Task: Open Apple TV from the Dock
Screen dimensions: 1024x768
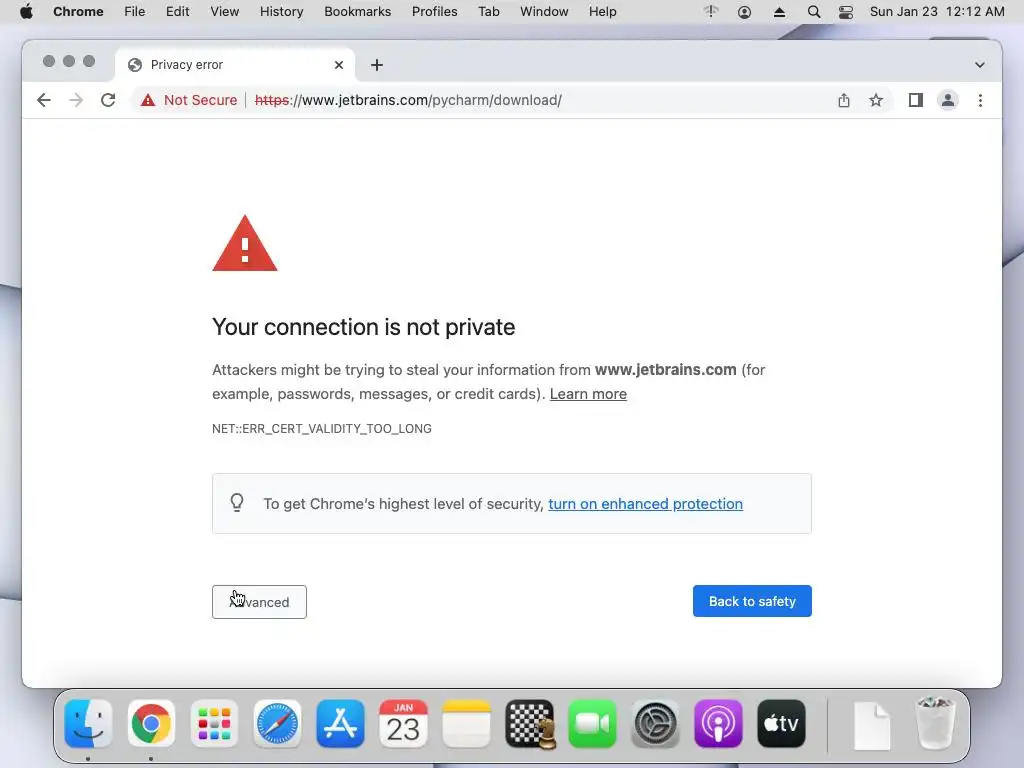Action: pyautogui.click(x=782, y=724)
